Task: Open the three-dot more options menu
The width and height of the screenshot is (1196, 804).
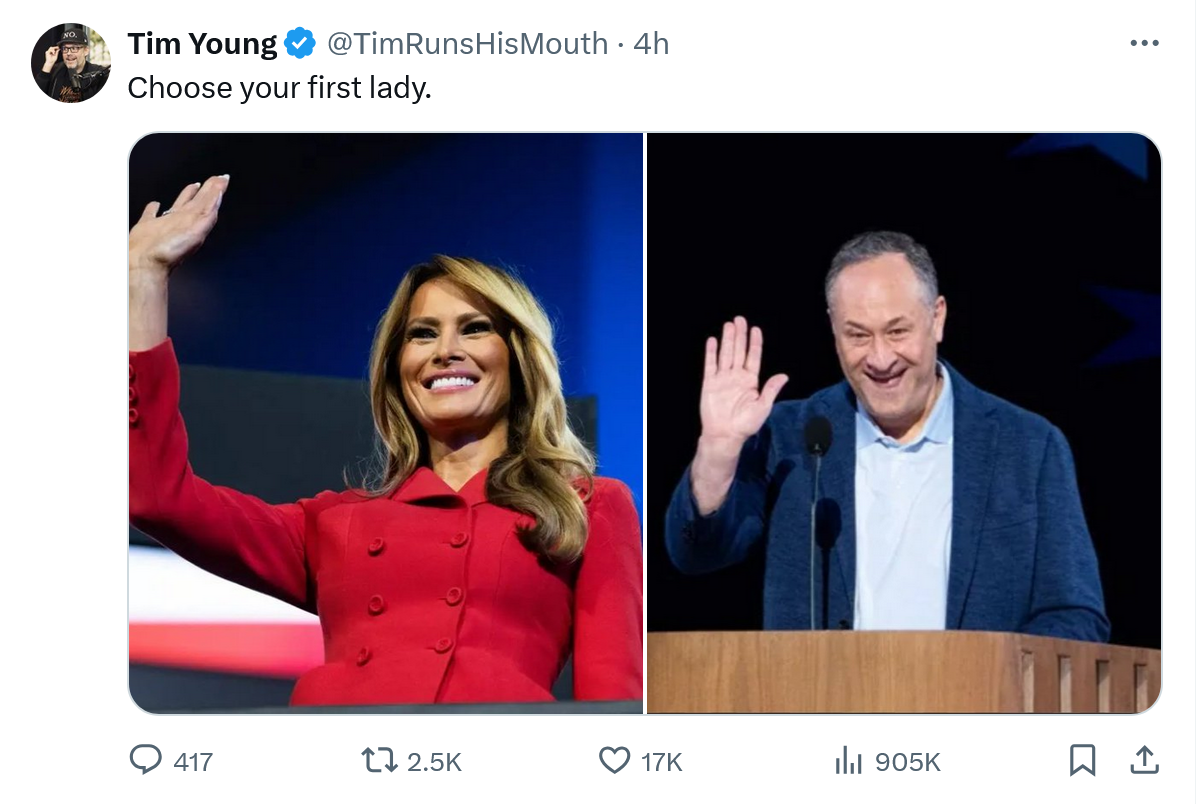Action: 1144,44
